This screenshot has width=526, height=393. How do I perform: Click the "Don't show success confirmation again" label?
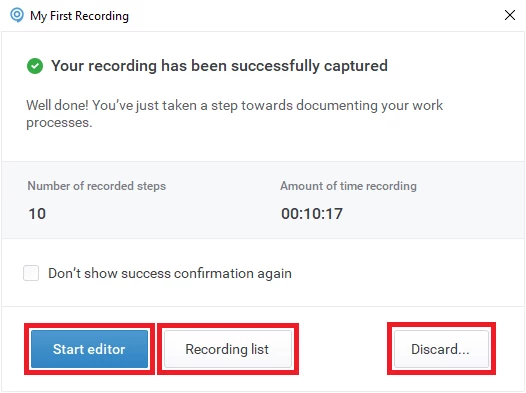tap(170, 273)
